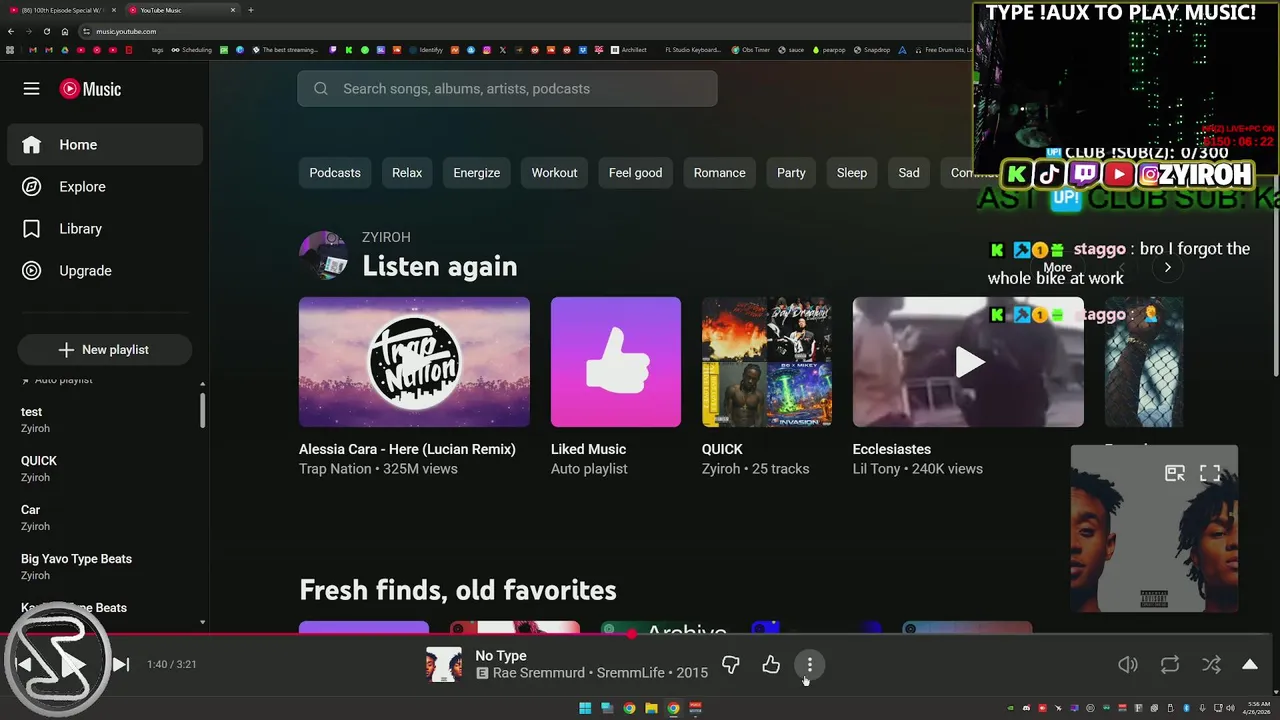Toggle the volume speaker icon
This screenshot has height=720, width=1280.
pyautogui.click(x=1128, y=664)
